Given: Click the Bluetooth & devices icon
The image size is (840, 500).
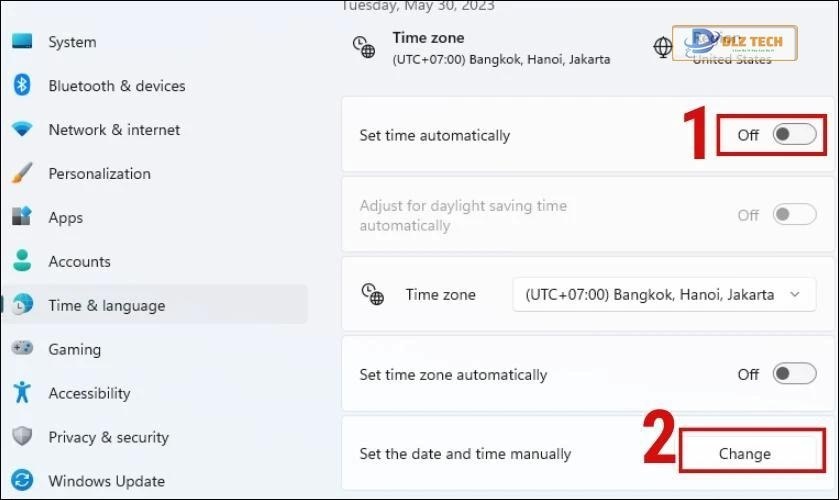Looking at the screenshot, I should 22,86.
